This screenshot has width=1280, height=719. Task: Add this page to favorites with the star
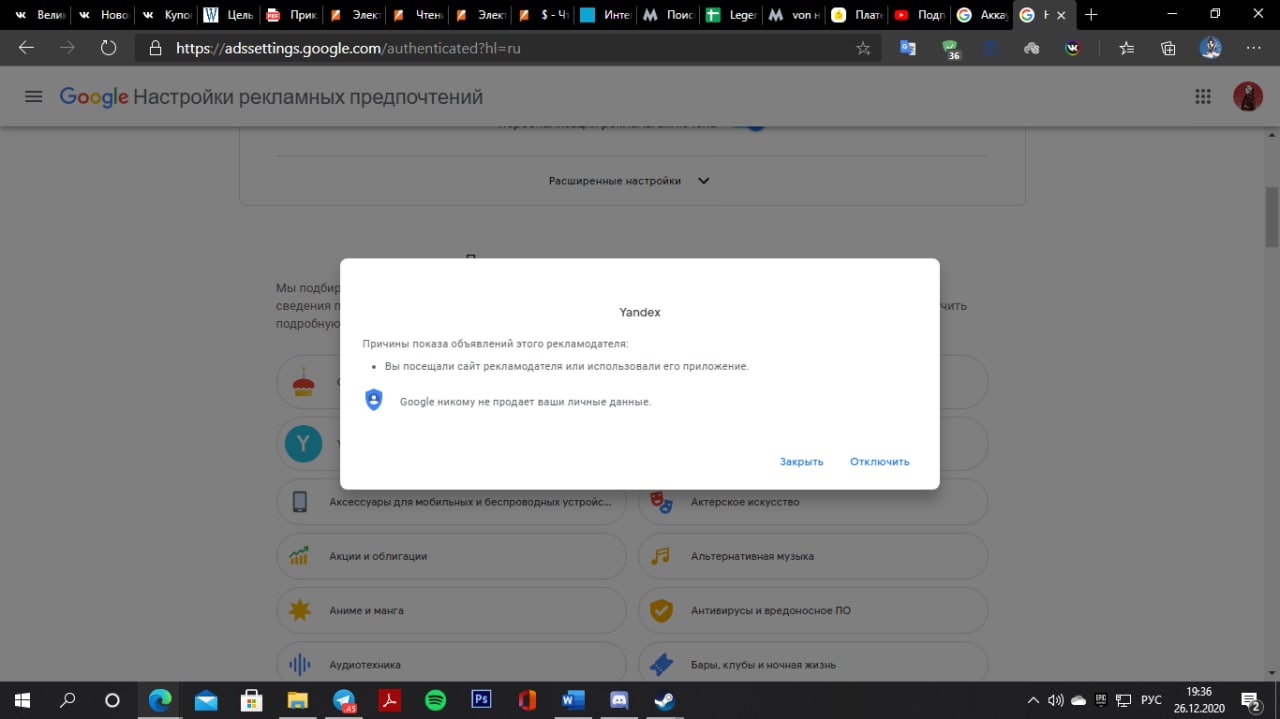click(863, 48)
